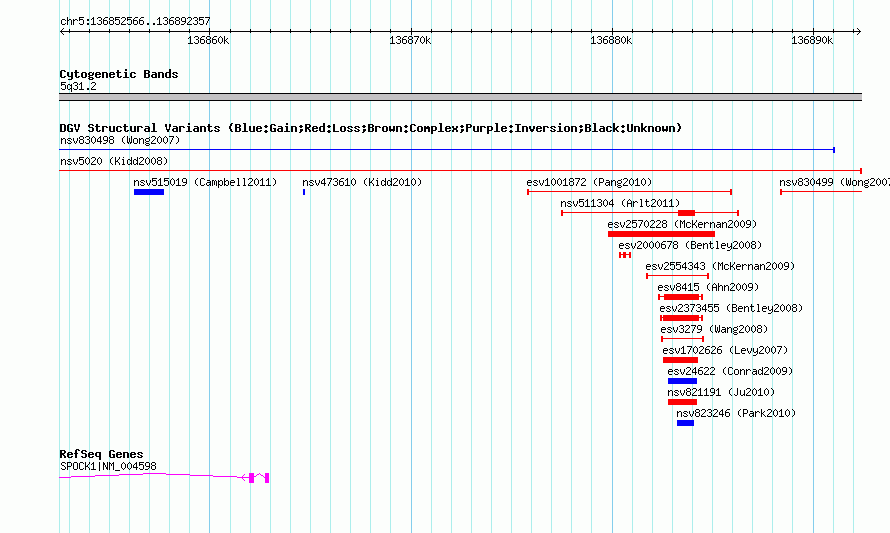Select the esv2554343 (McKernan2009) label
The height and width of the screenshot is (533, 890).
[720, 266]
